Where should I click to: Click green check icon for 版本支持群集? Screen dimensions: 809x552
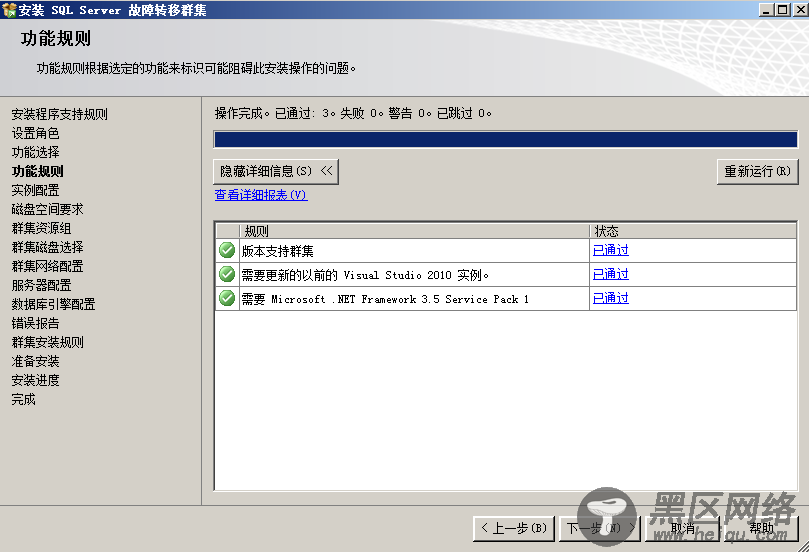click(227, 250)
